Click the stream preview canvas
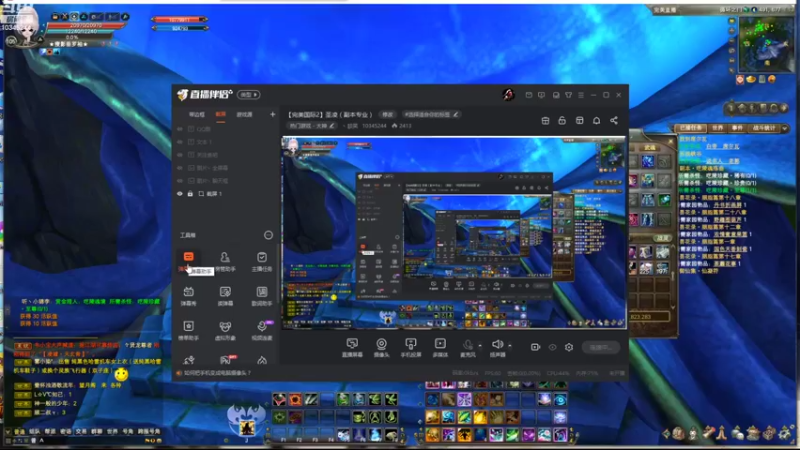The image size is (800, 450). [x=454, y=232]
